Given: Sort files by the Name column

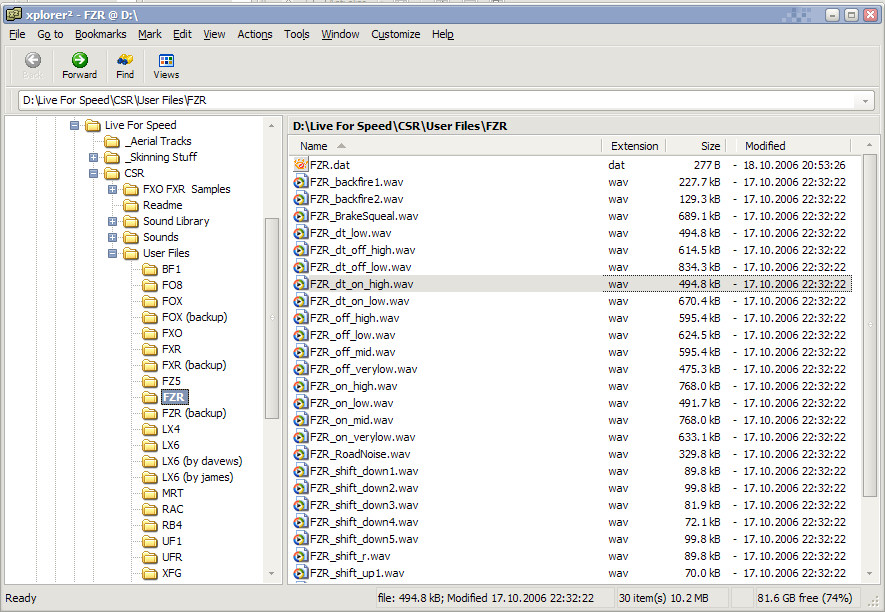Looking at the screenshot, I should point(446,146).
